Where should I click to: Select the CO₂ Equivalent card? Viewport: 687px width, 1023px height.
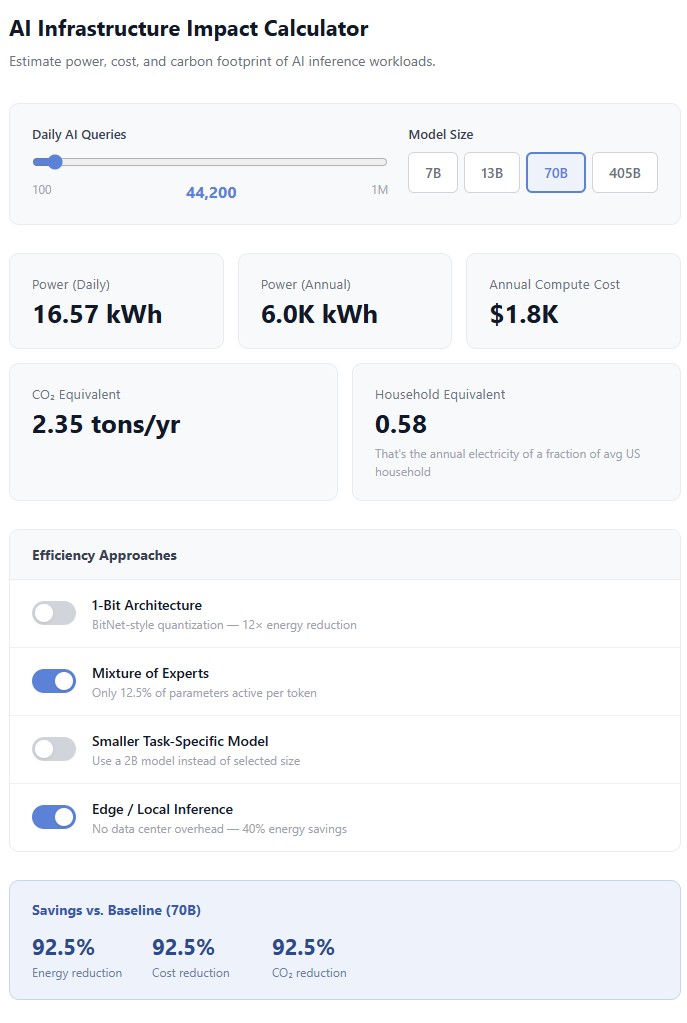click(x=174, y=431)
